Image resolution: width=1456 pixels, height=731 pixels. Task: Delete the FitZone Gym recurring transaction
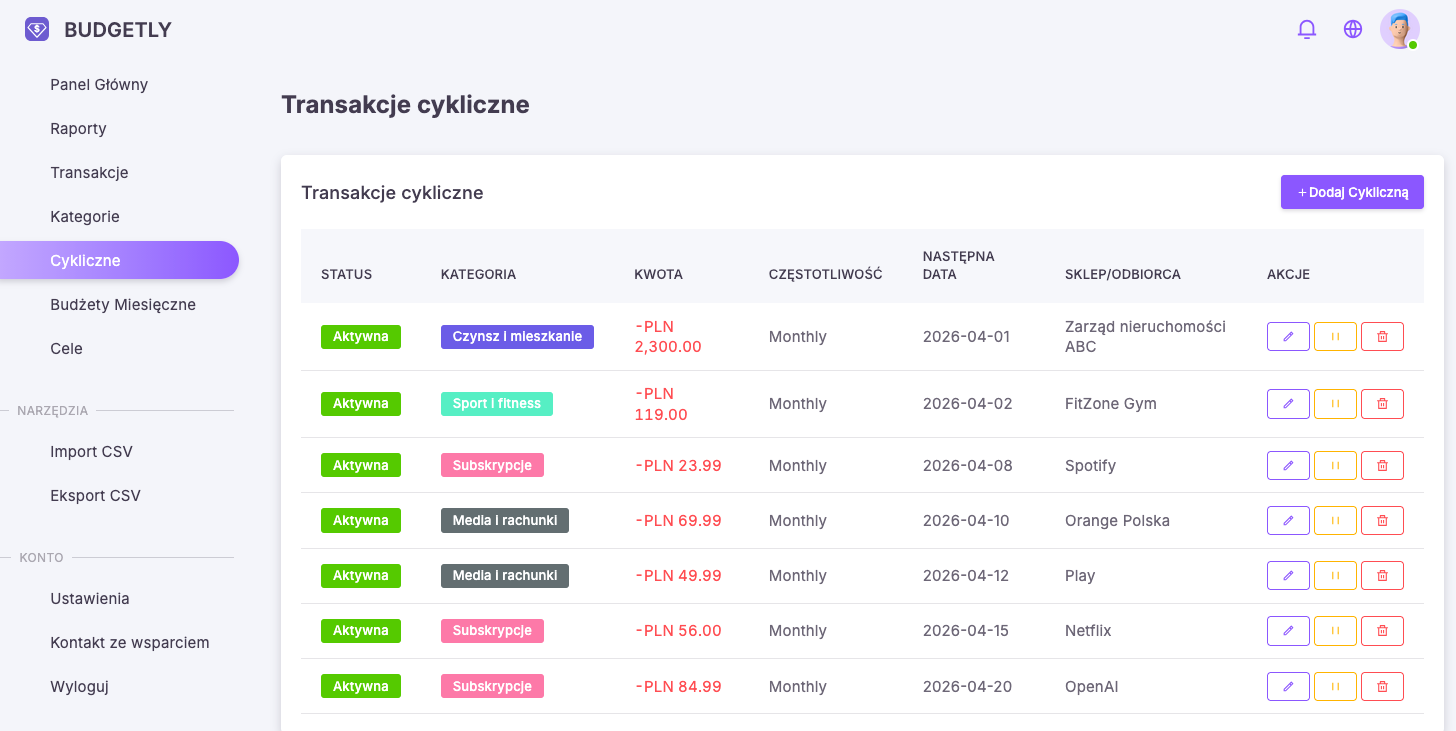1382,404
